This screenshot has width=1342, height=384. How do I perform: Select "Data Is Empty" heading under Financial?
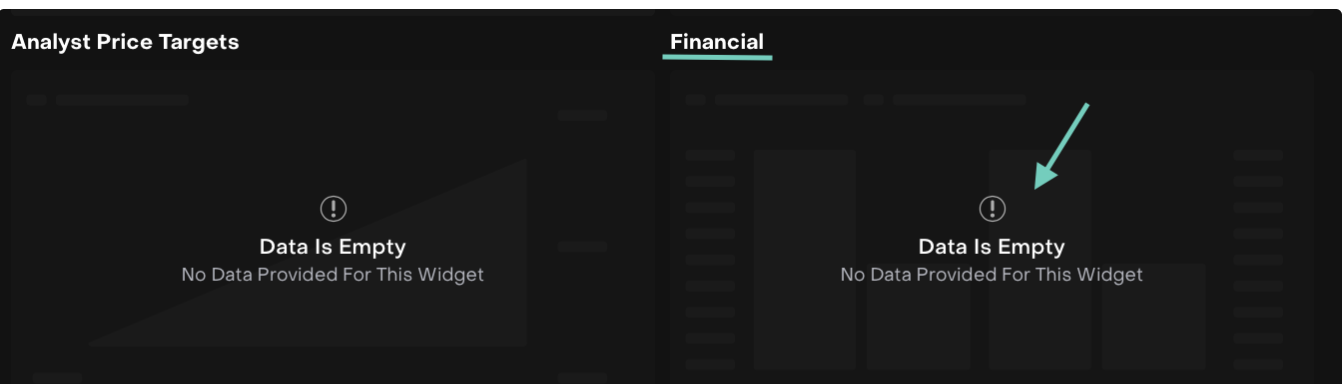coord(992,247)
